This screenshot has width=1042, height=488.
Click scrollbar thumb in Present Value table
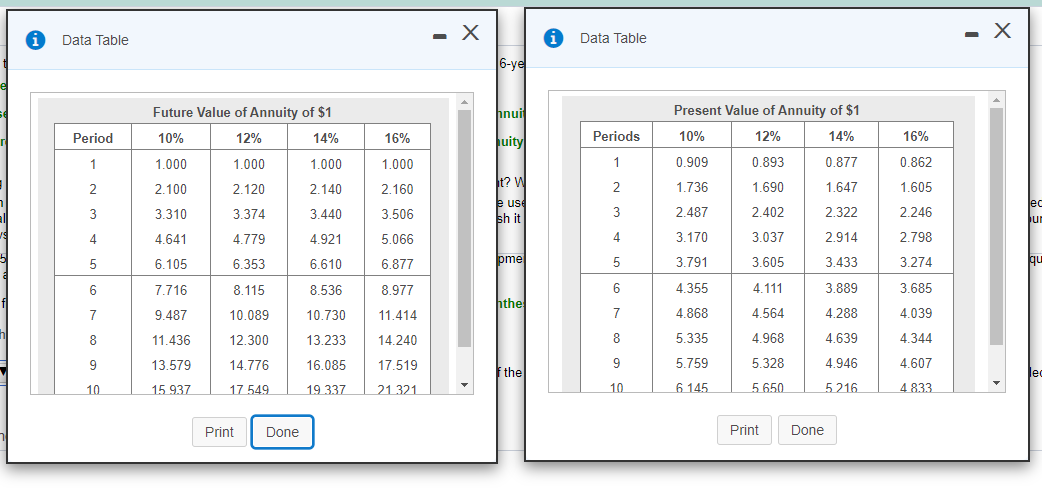[996, 226]
